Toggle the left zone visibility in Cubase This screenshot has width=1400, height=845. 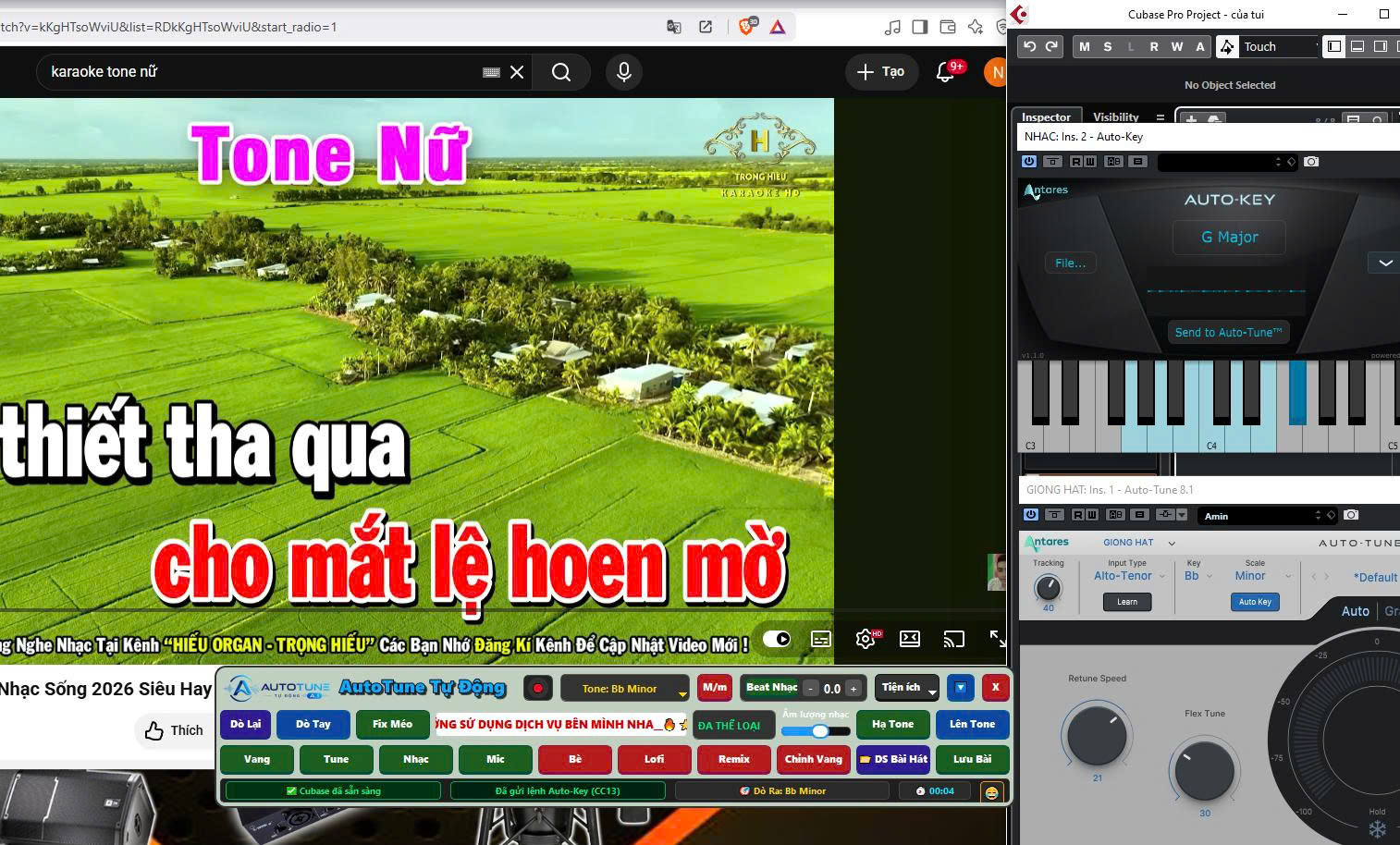tap(1334, 46)
